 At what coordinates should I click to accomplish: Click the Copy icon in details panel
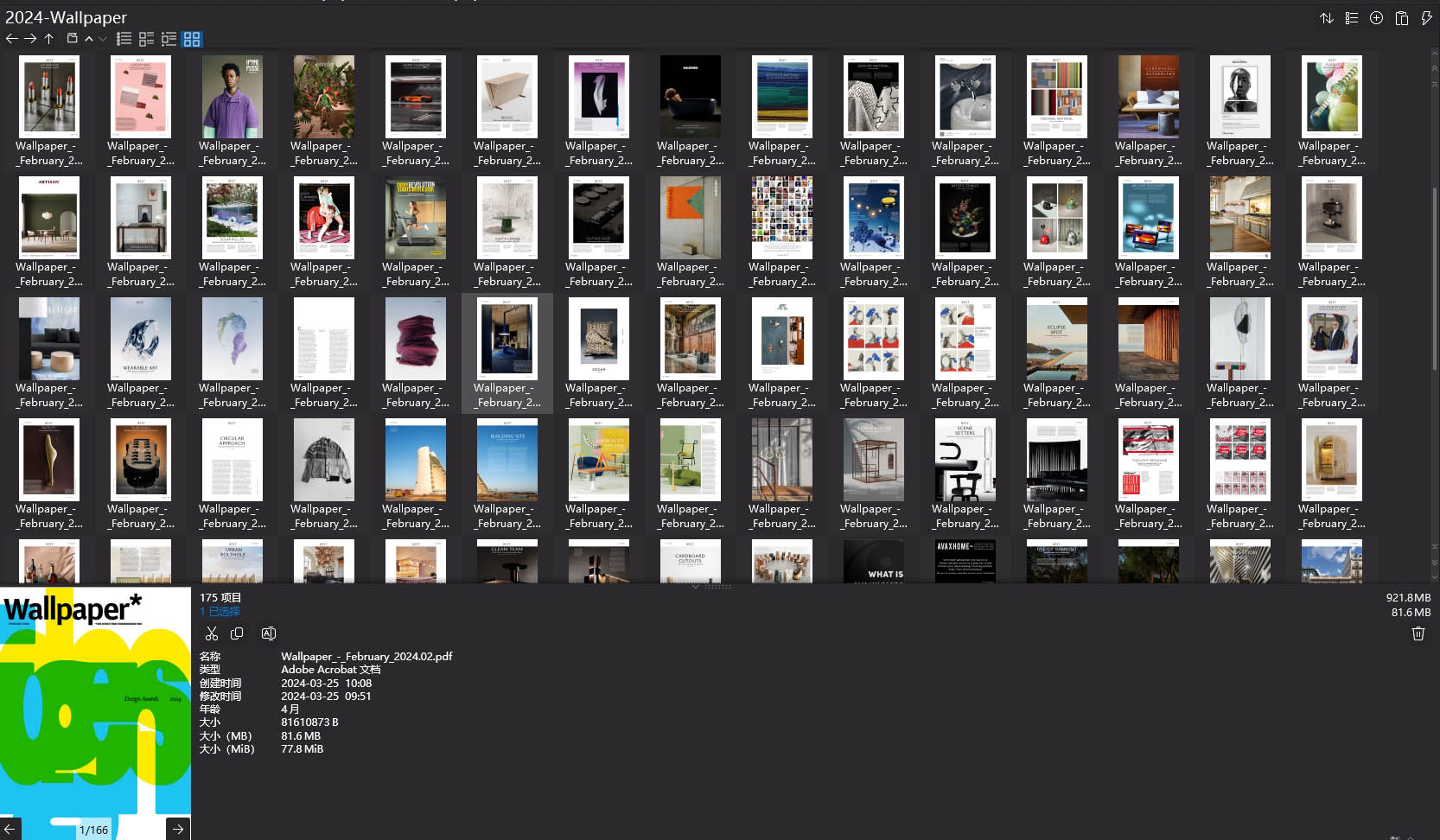[237, 633]
